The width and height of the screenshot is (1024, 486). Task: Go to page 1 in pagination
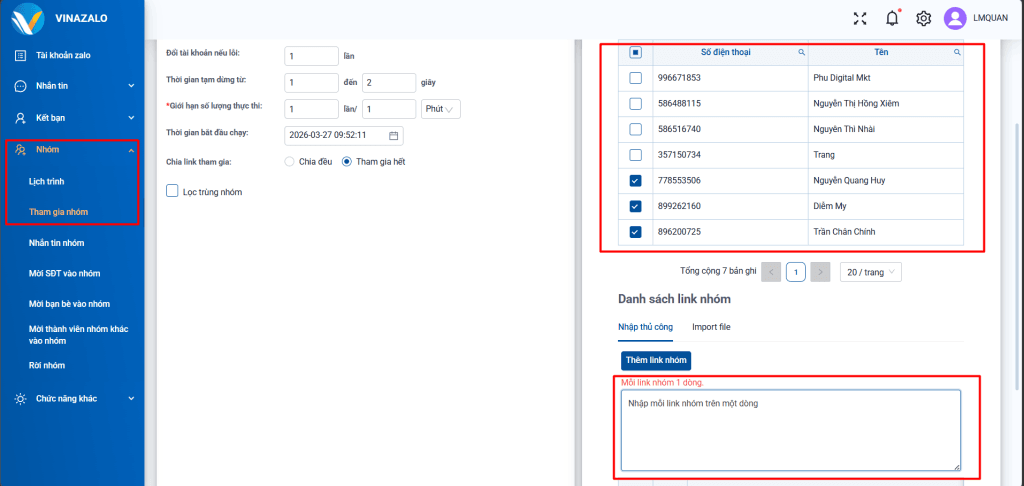pyautogui.click(x=795, y=272)
